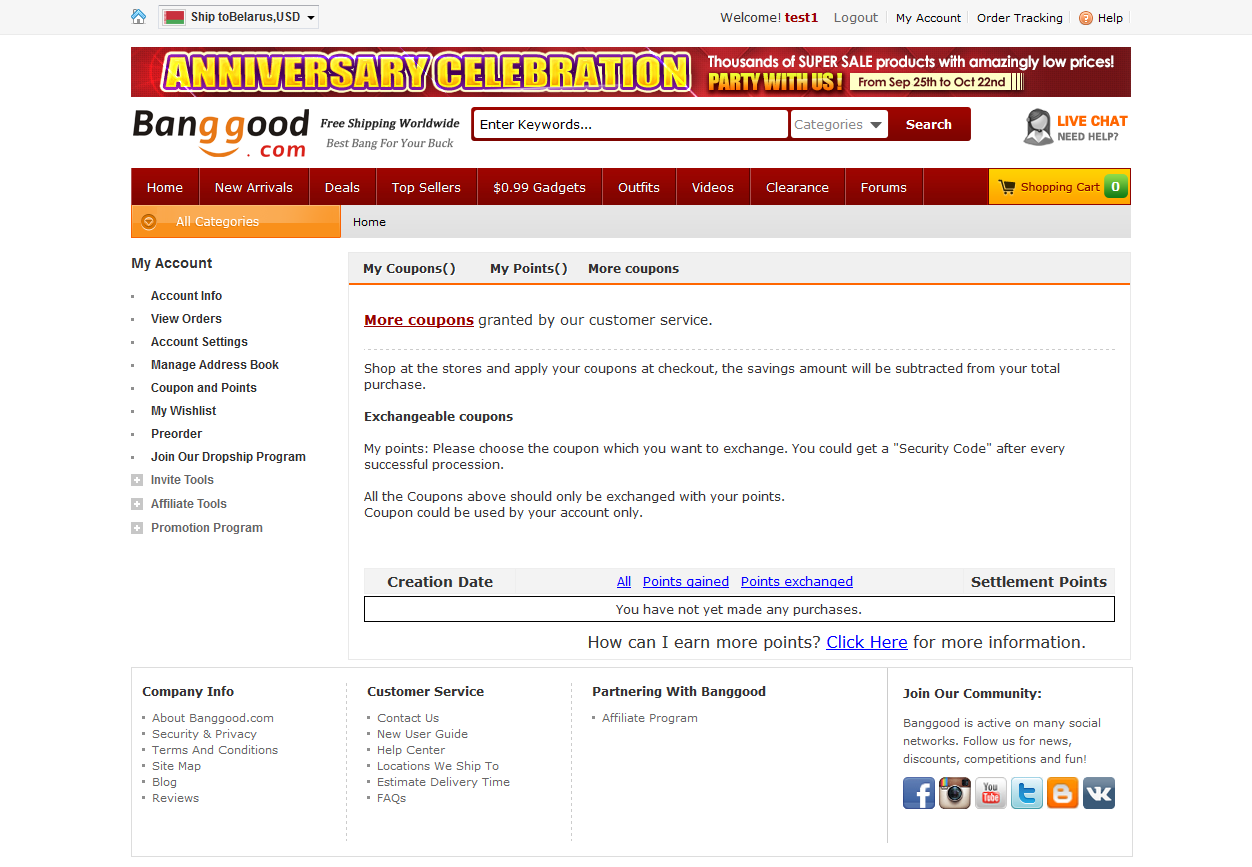Open the VK social icon
This screenshot has height=867, width=1252.
[x=1099, y=793]
